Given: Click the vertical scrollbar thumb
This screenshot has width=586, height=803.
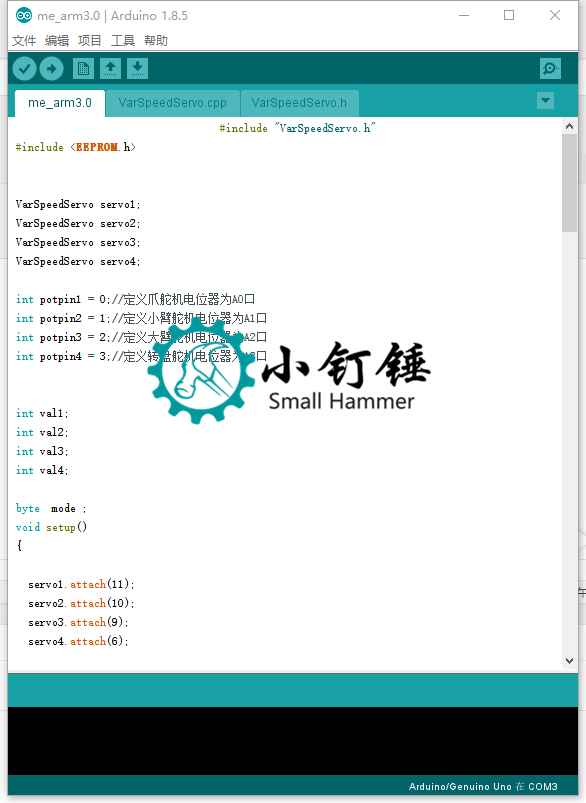Looking at the screenshot, I should pos(569,183).
